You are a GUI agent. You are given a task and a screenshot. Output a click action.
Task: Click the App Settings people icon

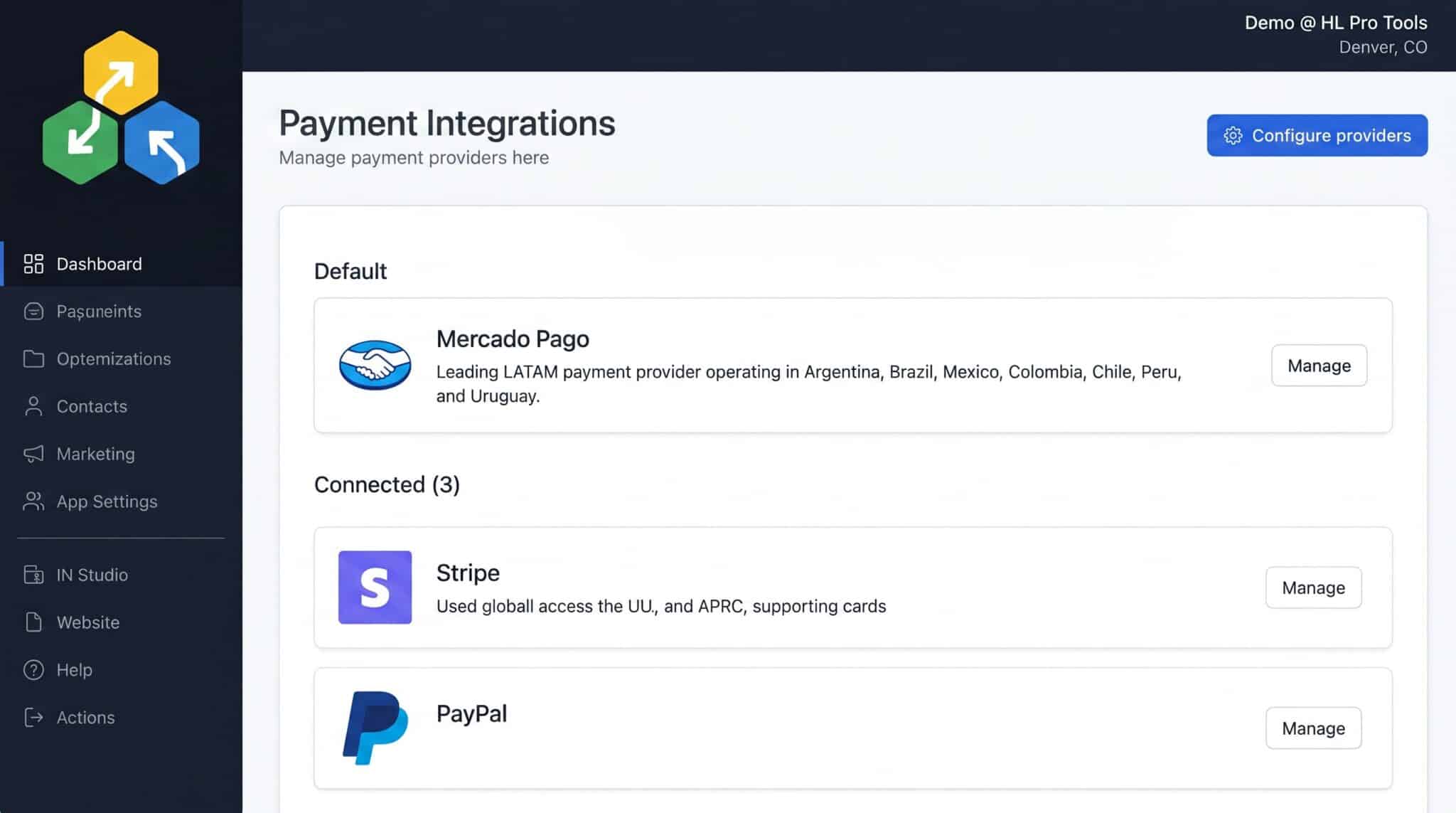pos(33,501)
